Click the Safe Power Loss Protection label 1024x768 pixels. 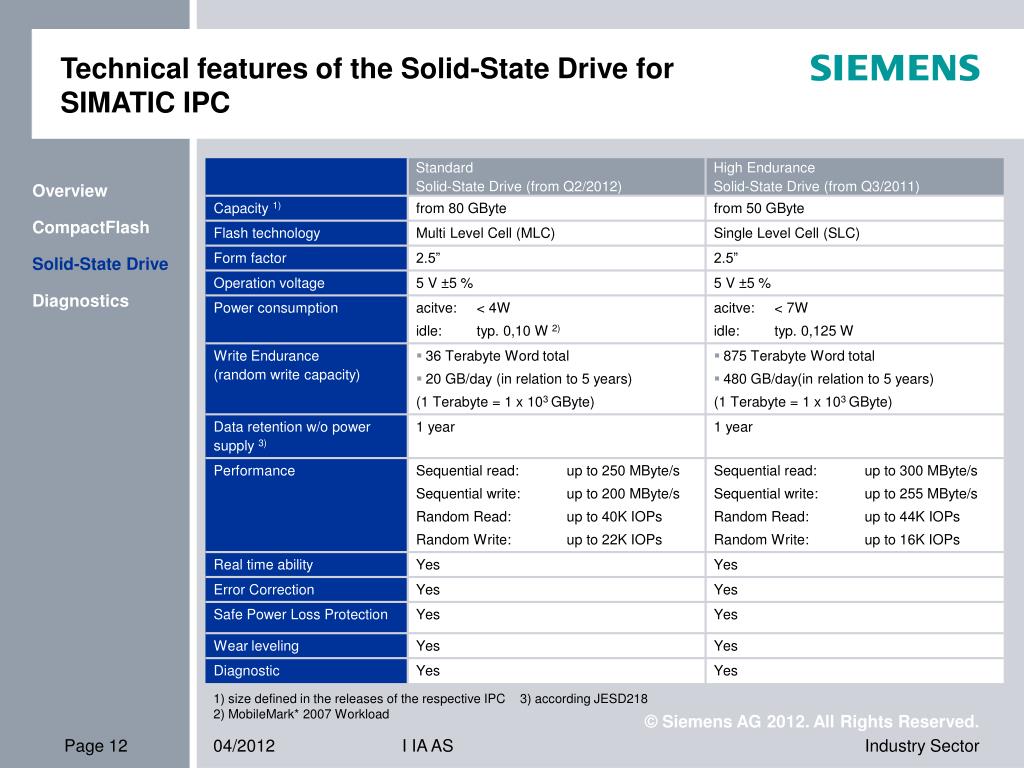point(306,618)
